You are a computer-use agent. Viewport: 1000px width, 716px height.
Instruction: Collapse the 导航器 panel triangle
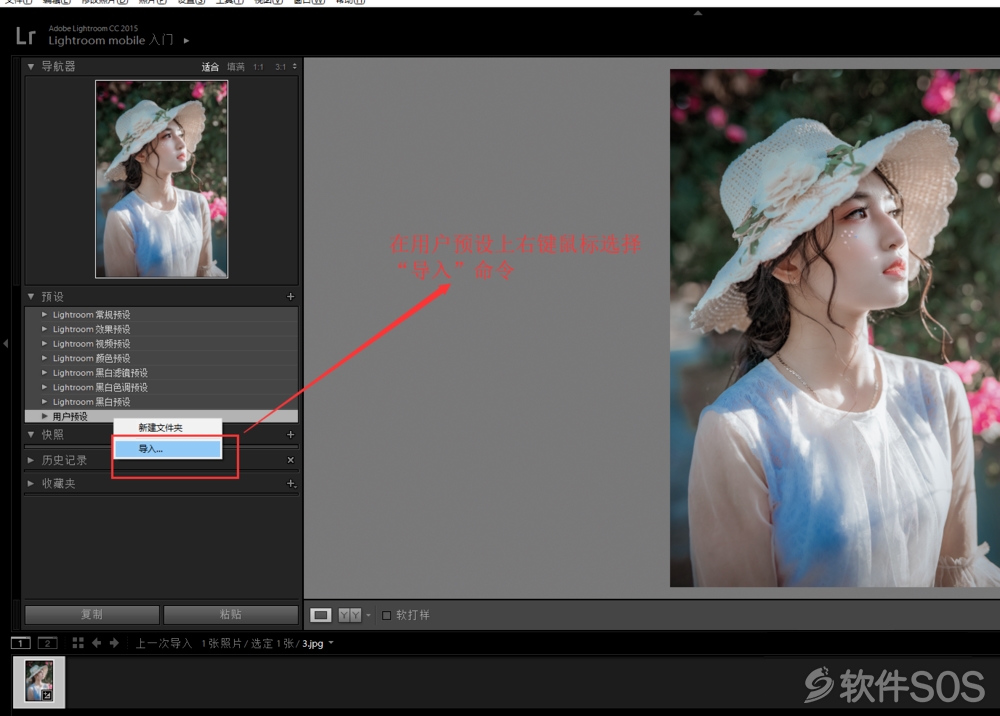click(31, 66)
